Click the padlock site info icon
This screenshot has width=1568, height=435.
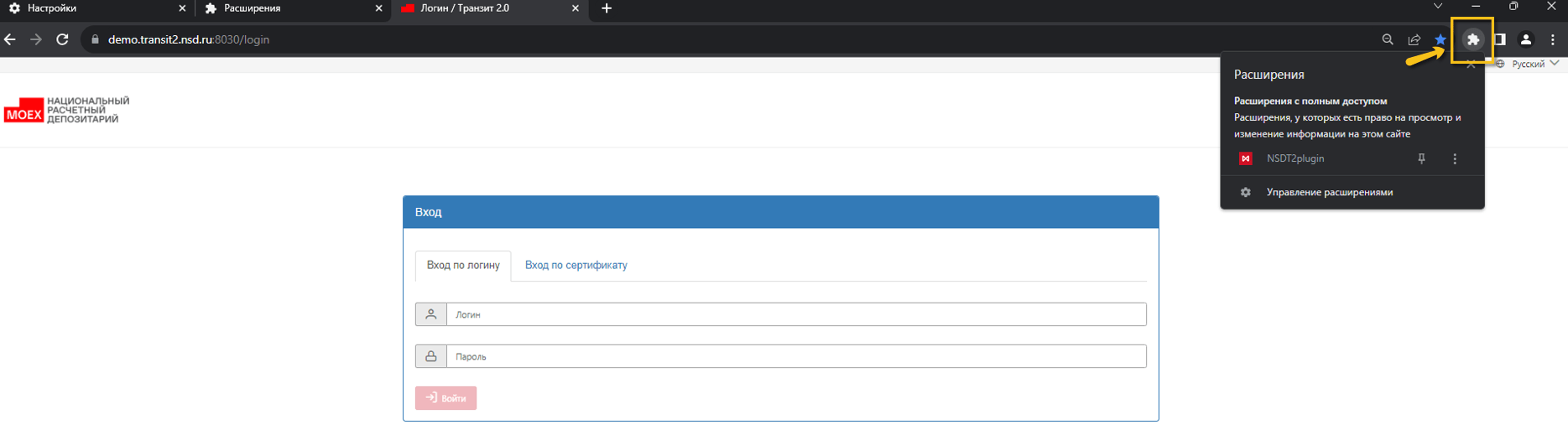[x=95, y=39]
